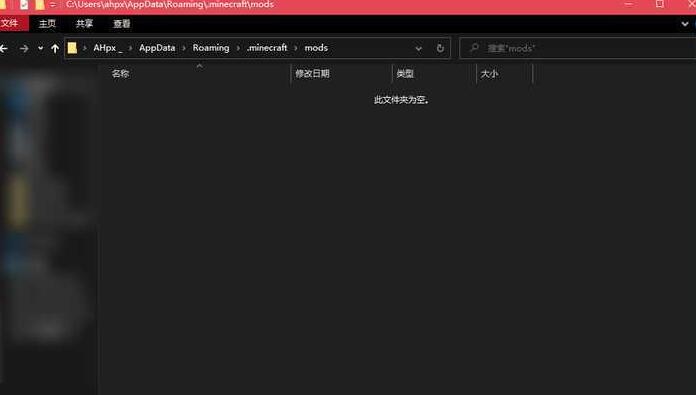Open the recent locations dropdown arrow

[40, 48]
